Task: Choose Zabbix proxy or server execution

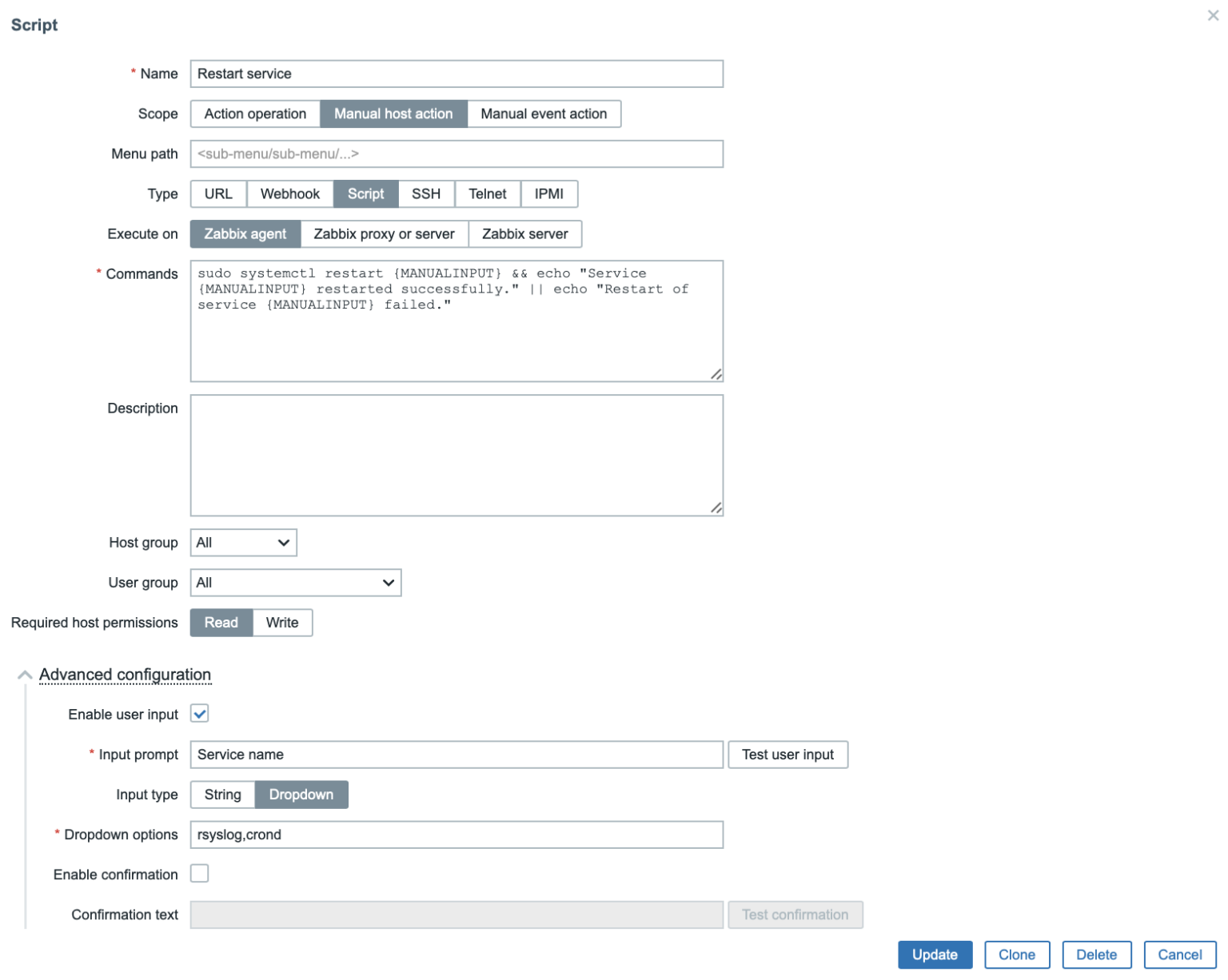Action: click(x=383, y=233)
